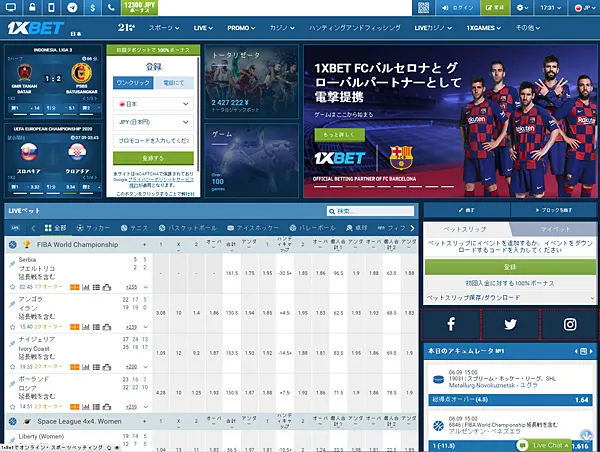
Task: Open the QR code icon
Action: [423, 8]
